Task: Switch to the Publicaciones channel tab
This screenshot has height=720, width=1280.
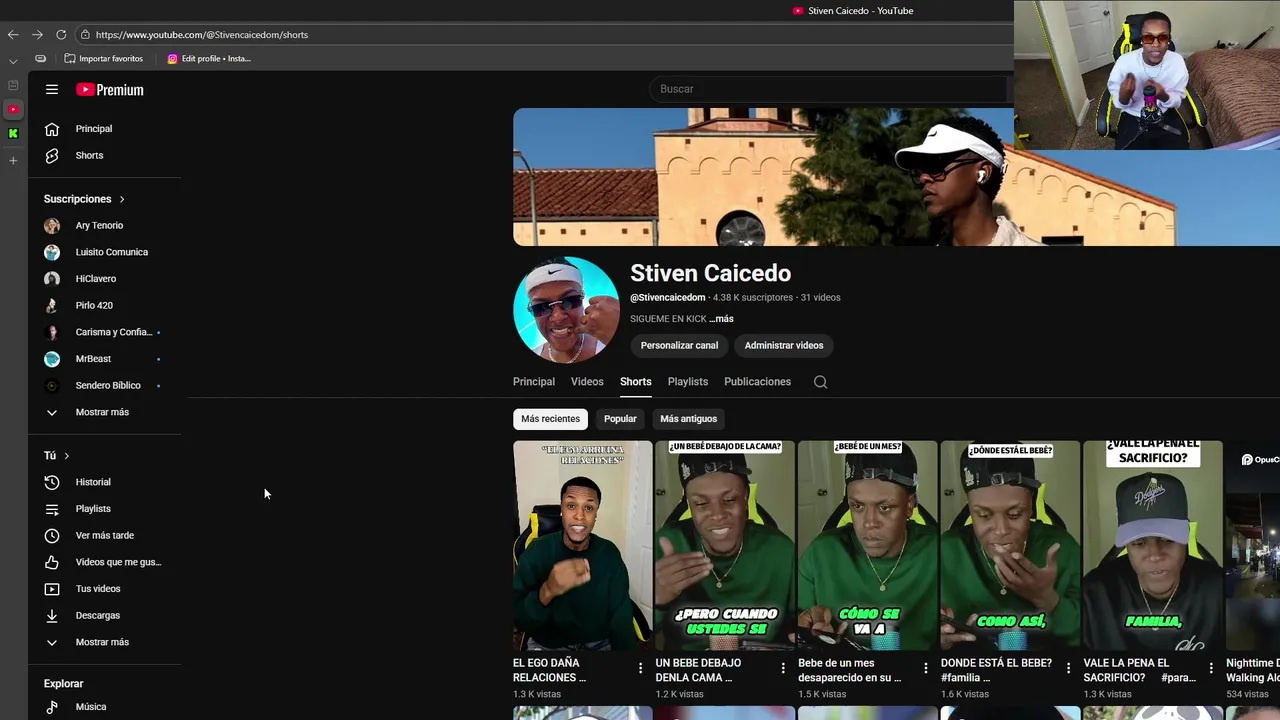Action: [757, 382]
